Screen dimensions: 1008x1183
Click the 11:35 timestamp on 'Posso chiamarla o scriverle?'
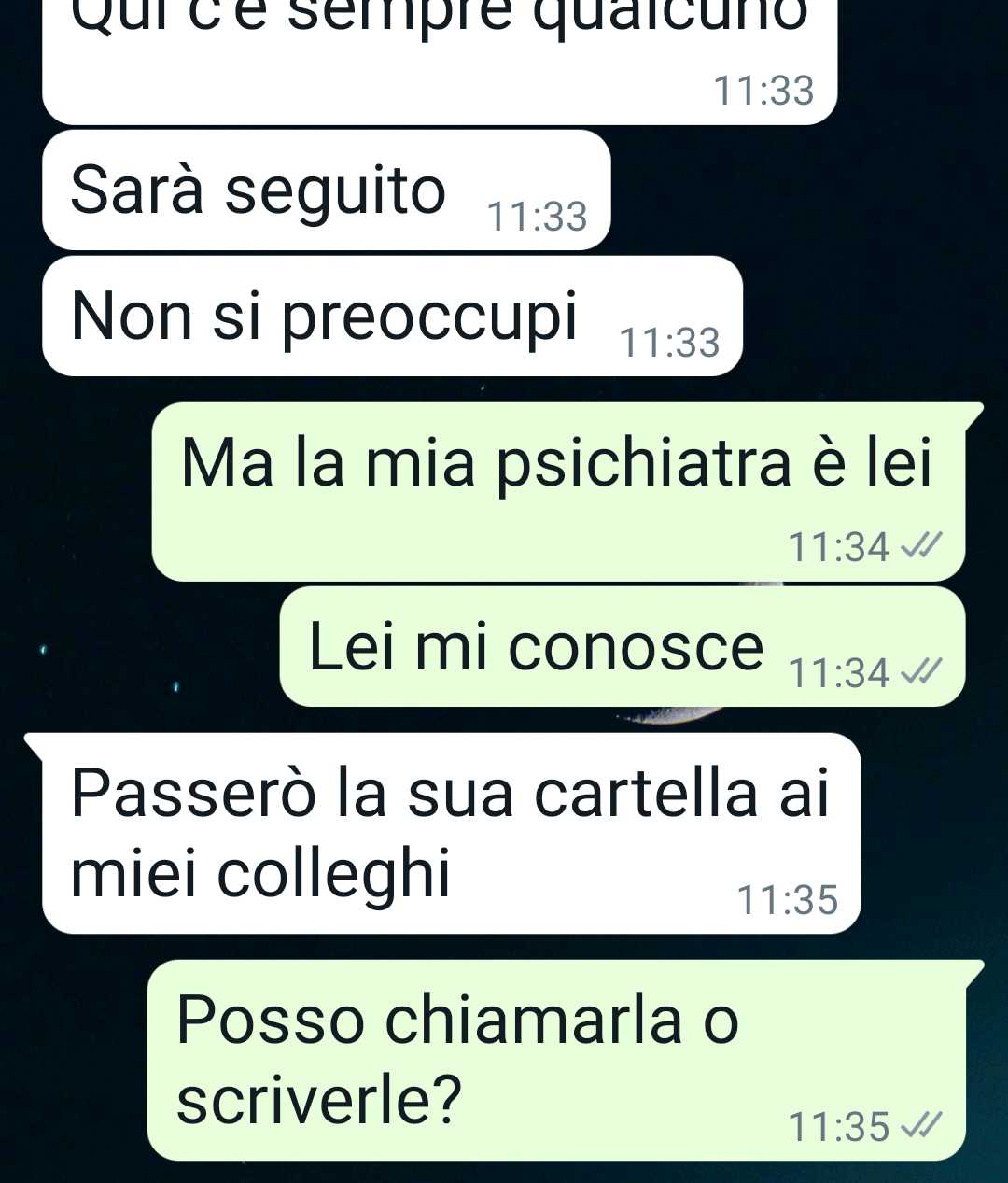[x=839, y=1127]
